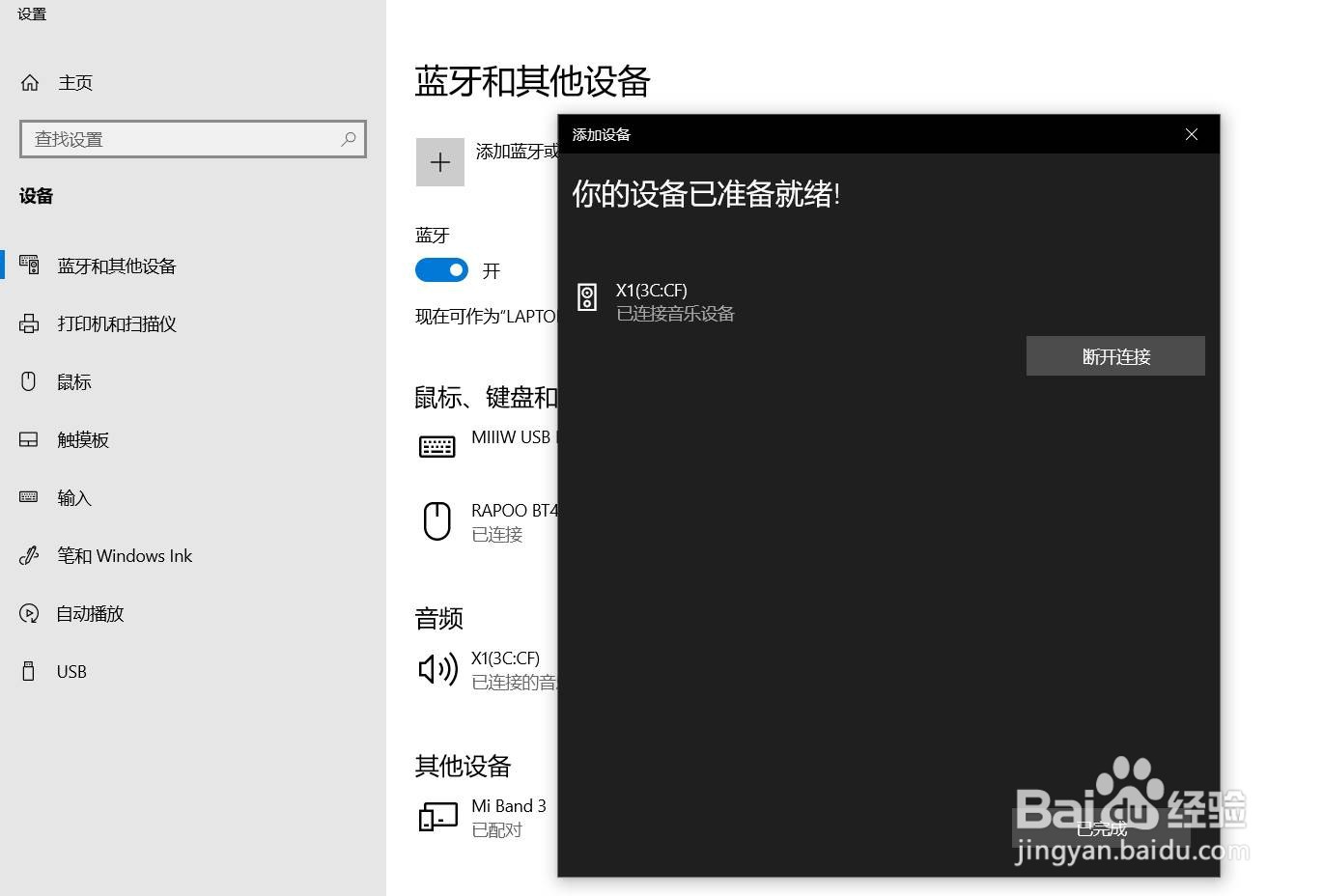Click the USB icon in the sidebar
Image resolution: width=1323 pixels, height=896 pixels.
(29, 671)
